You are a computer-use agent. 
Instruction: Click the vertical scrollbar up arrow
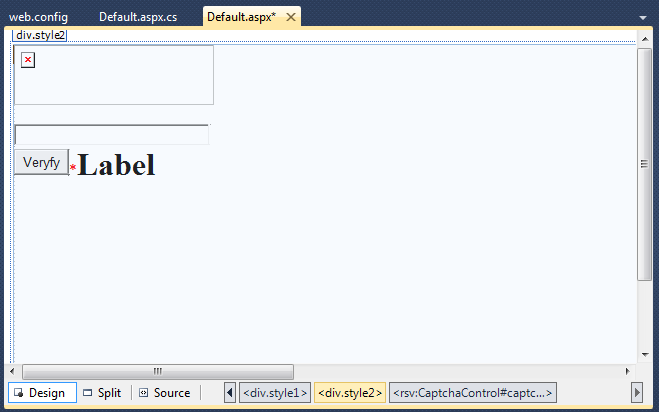click(x=645, y=39)
